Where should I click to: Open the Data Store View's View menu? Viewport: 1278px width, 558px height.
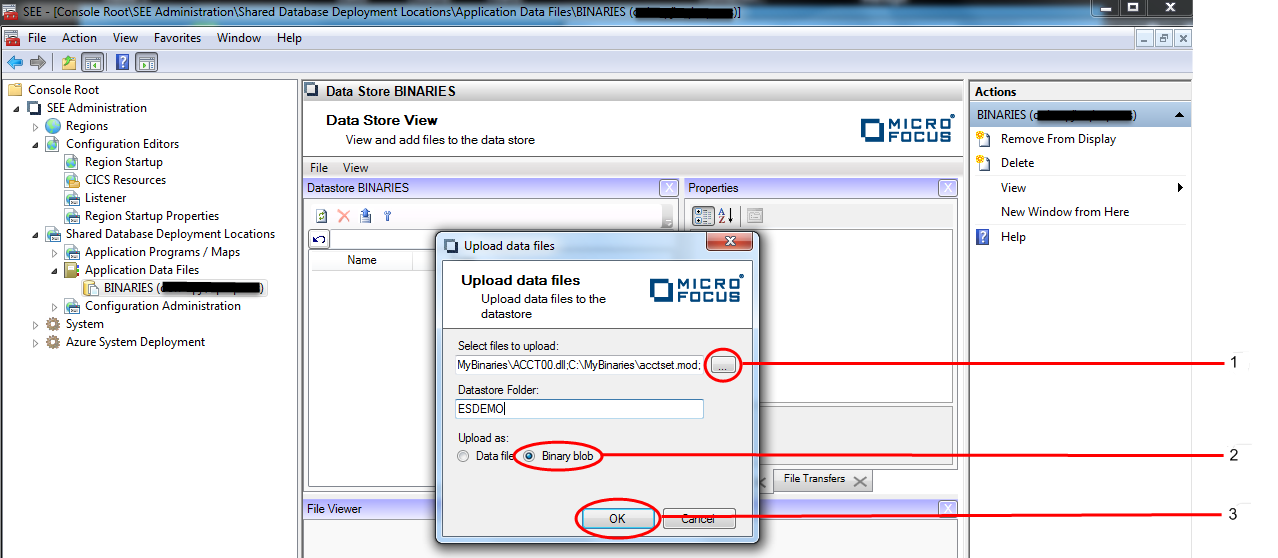[356, 168]
